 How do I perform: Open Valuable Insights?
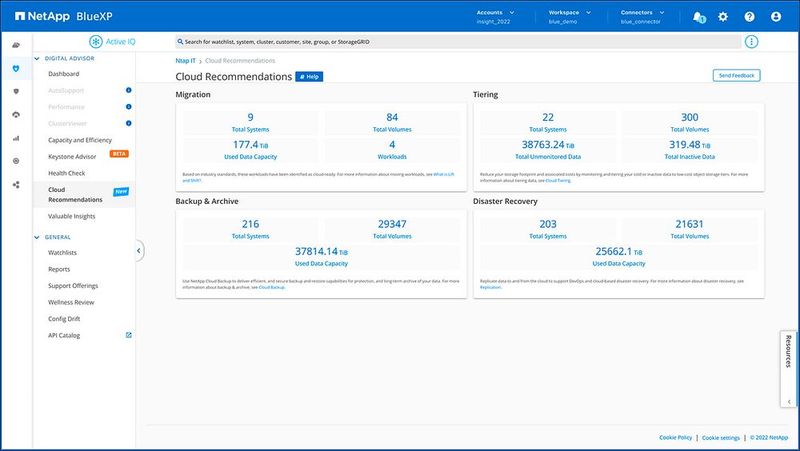click(71, 216)
